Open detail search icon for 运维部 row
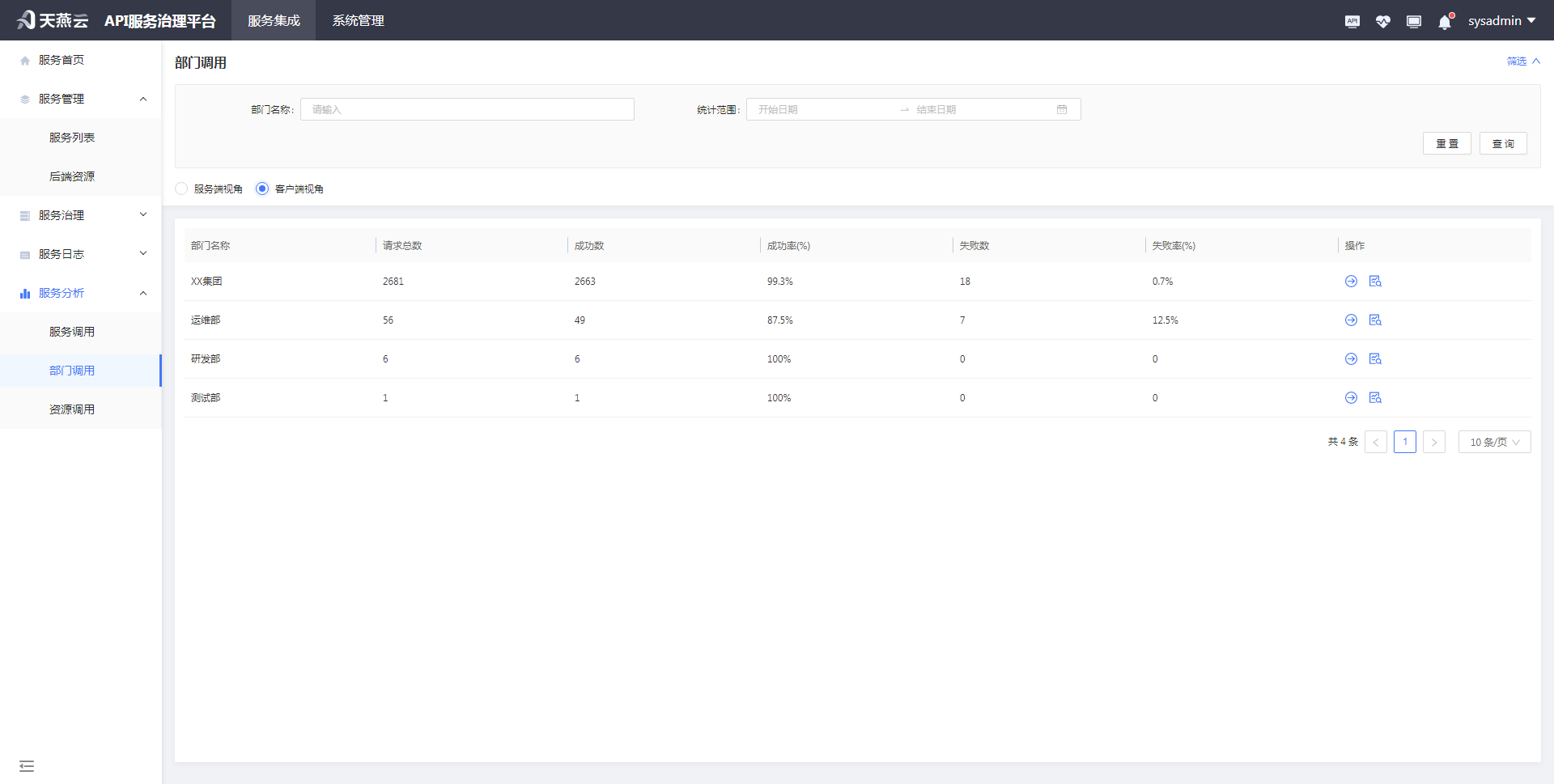This screenshot has width=1554, height=784. 1375,320
